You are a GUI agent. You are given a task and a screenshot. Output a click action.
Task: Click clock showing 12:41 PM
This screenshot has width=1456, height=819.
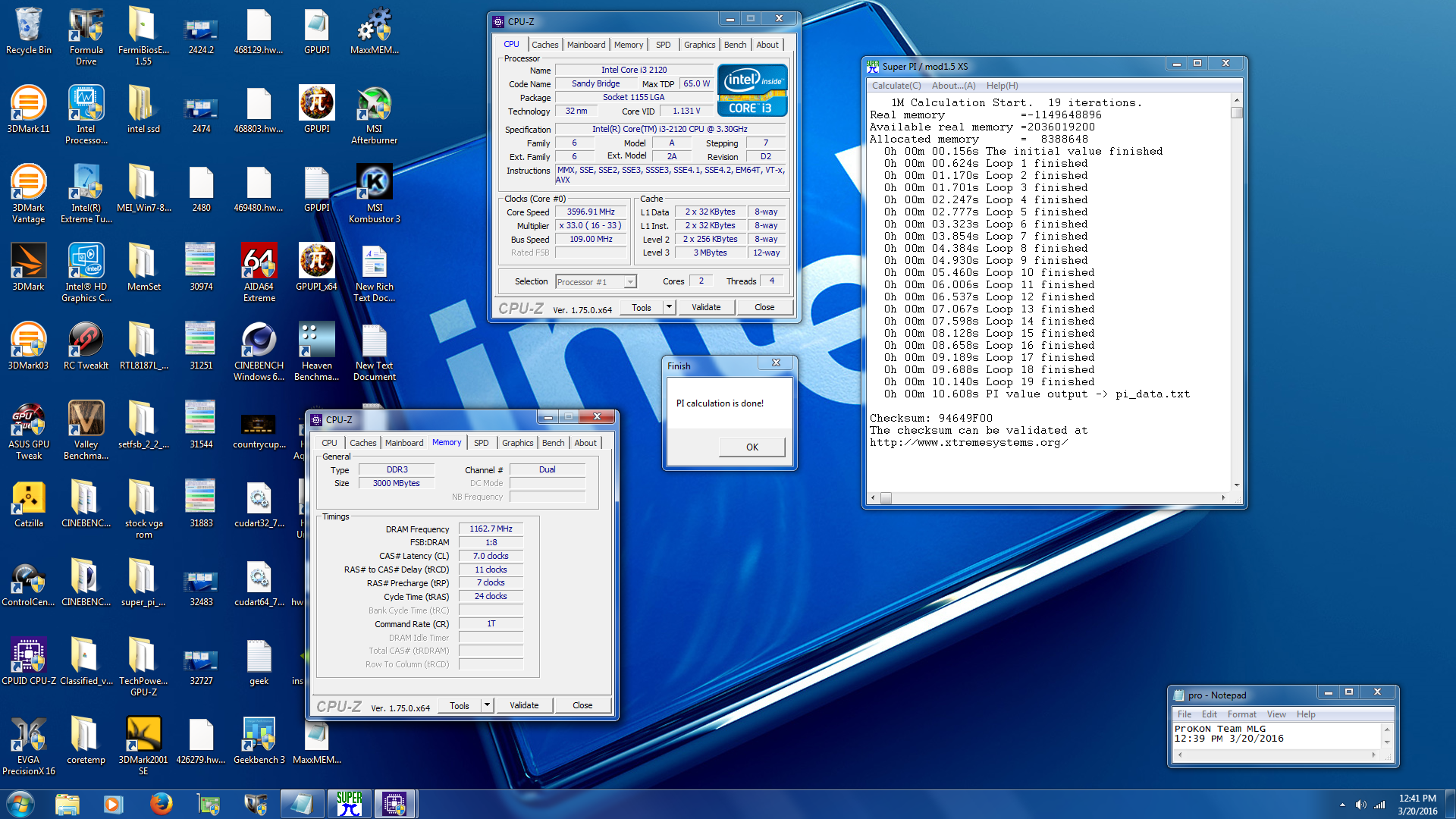coord(1417,798)
